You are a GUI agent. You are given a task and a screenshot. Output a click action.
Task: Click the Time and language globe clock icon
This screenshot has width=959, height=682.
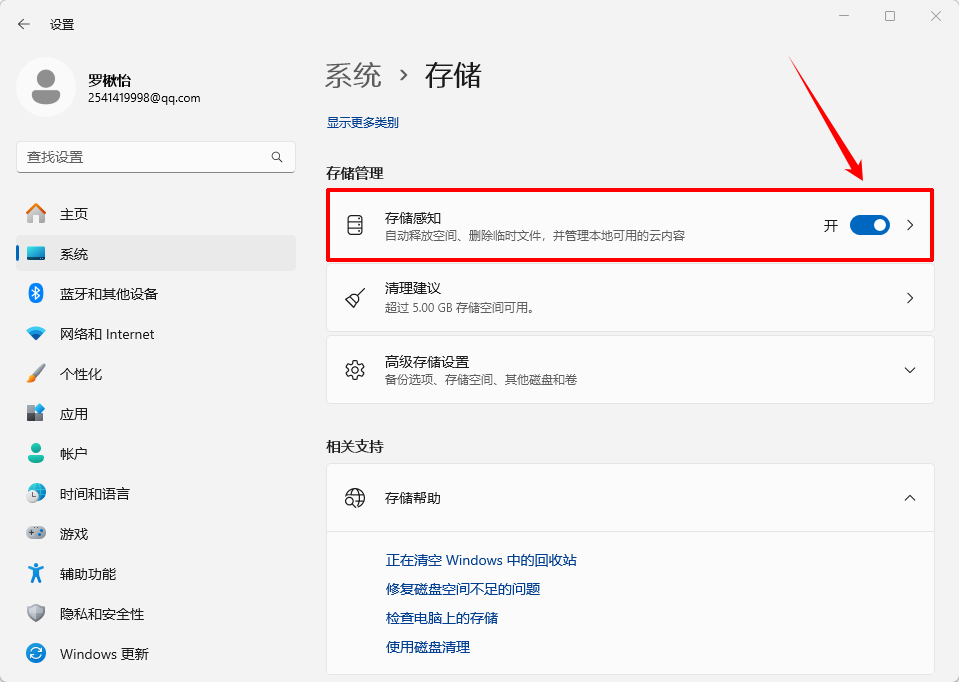pos(36,494)
